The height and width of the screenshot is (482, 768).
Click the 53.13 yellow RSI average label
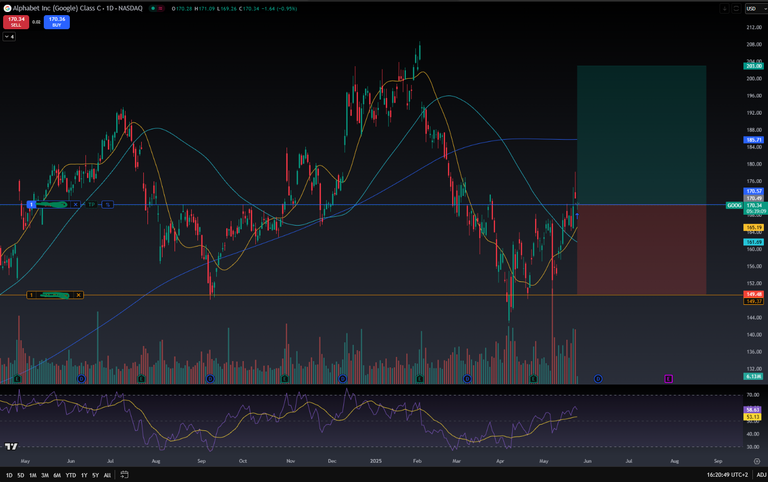point(753,416)
